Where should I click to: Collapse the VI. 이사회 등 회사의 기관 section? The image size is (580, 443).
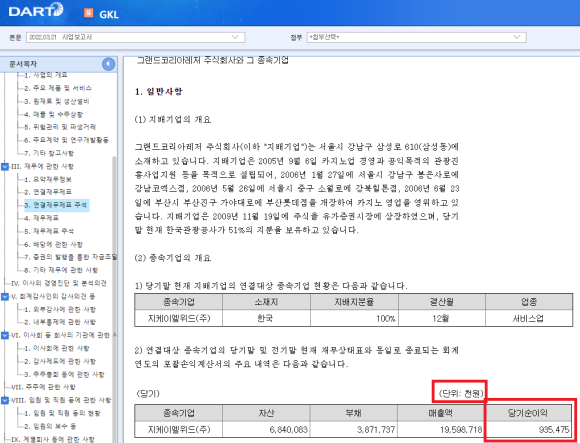coord(5,335)
